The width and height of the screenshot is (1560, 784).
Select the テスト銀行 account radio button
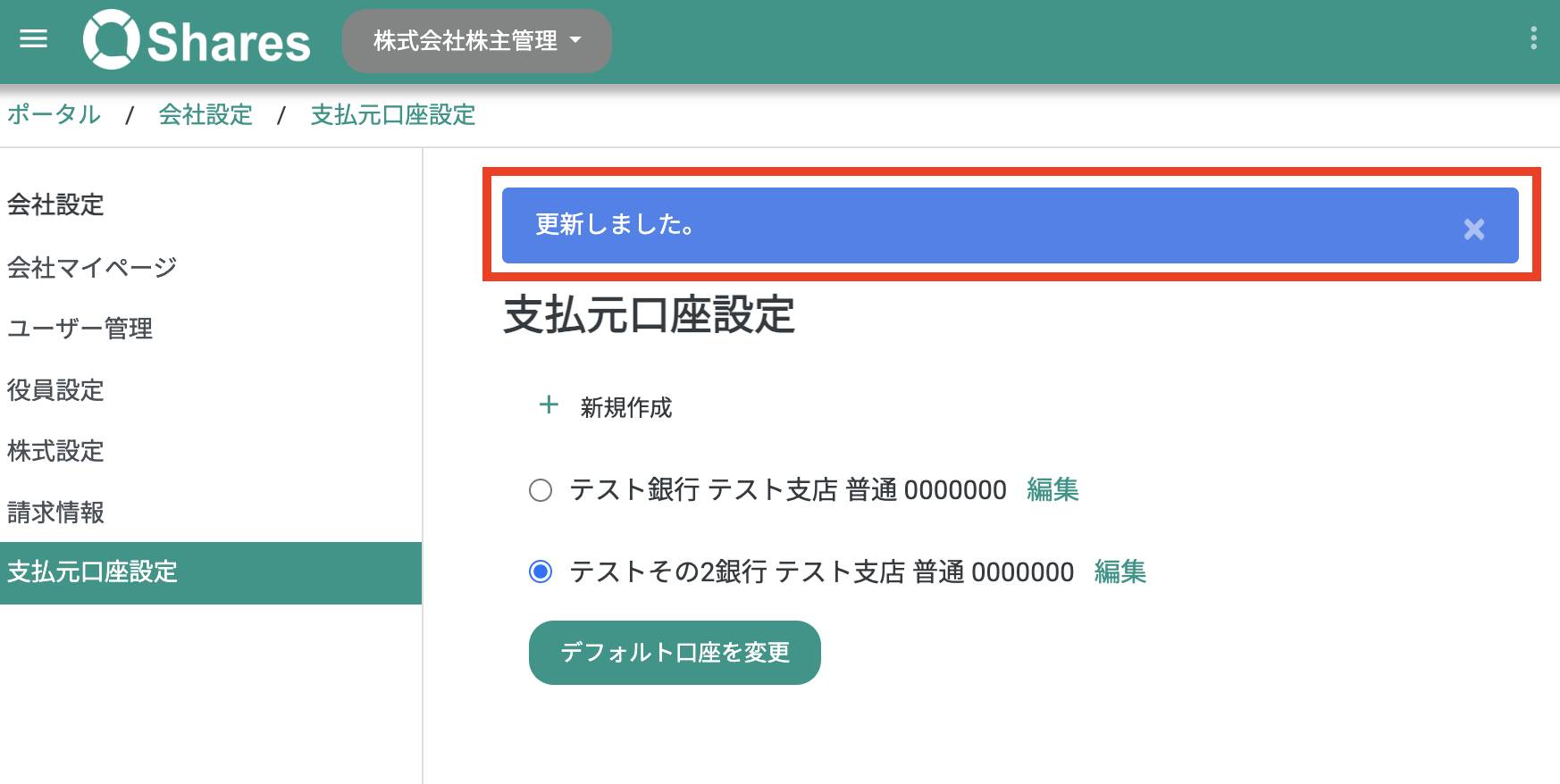(x=541, y=490)
